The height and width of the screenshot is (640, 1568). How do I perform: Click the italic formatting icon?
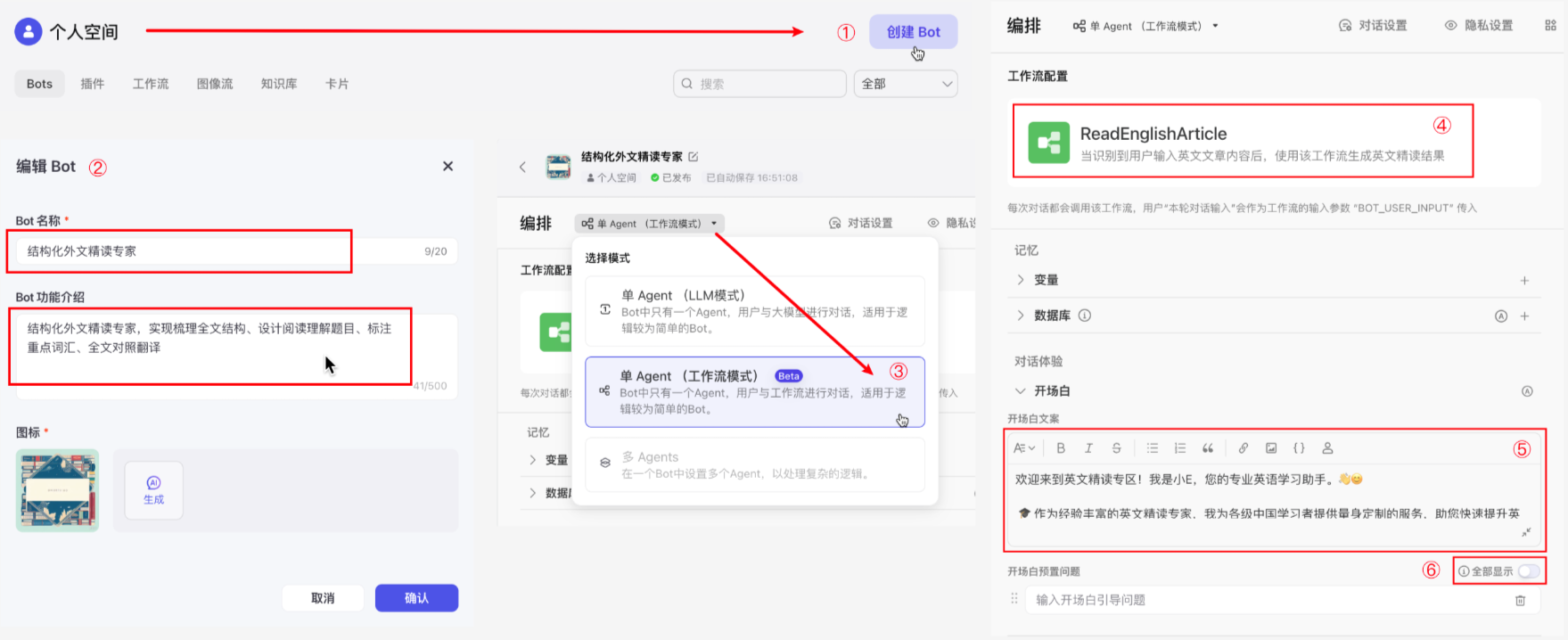pyautogui.click(x=1088, y=448)
